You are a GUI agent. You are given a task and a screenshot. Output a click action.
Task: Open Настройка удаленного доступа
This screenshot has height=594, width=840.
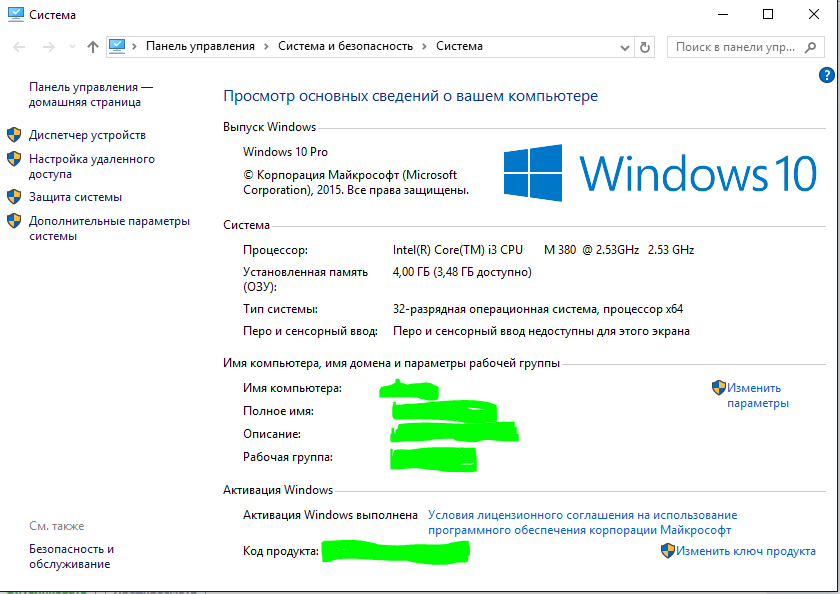pyautogui.click(x=92, y=166)
